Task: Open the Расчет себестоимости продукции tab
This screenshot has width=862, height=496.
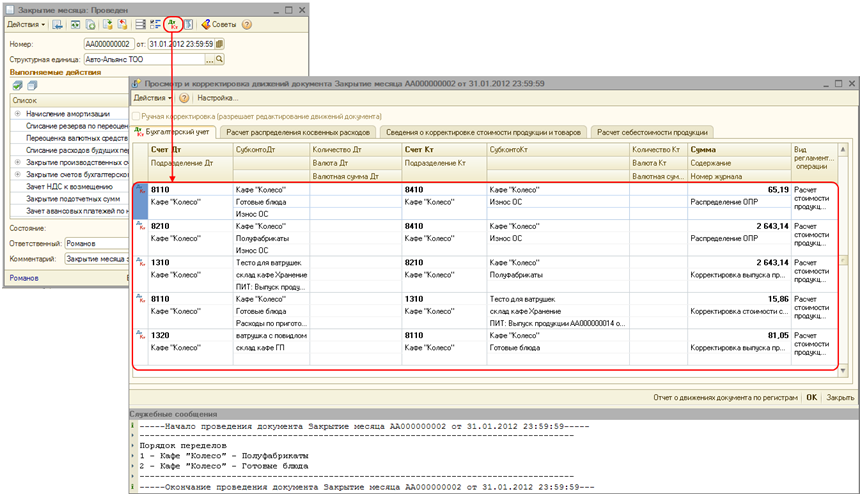Action: 651,132
